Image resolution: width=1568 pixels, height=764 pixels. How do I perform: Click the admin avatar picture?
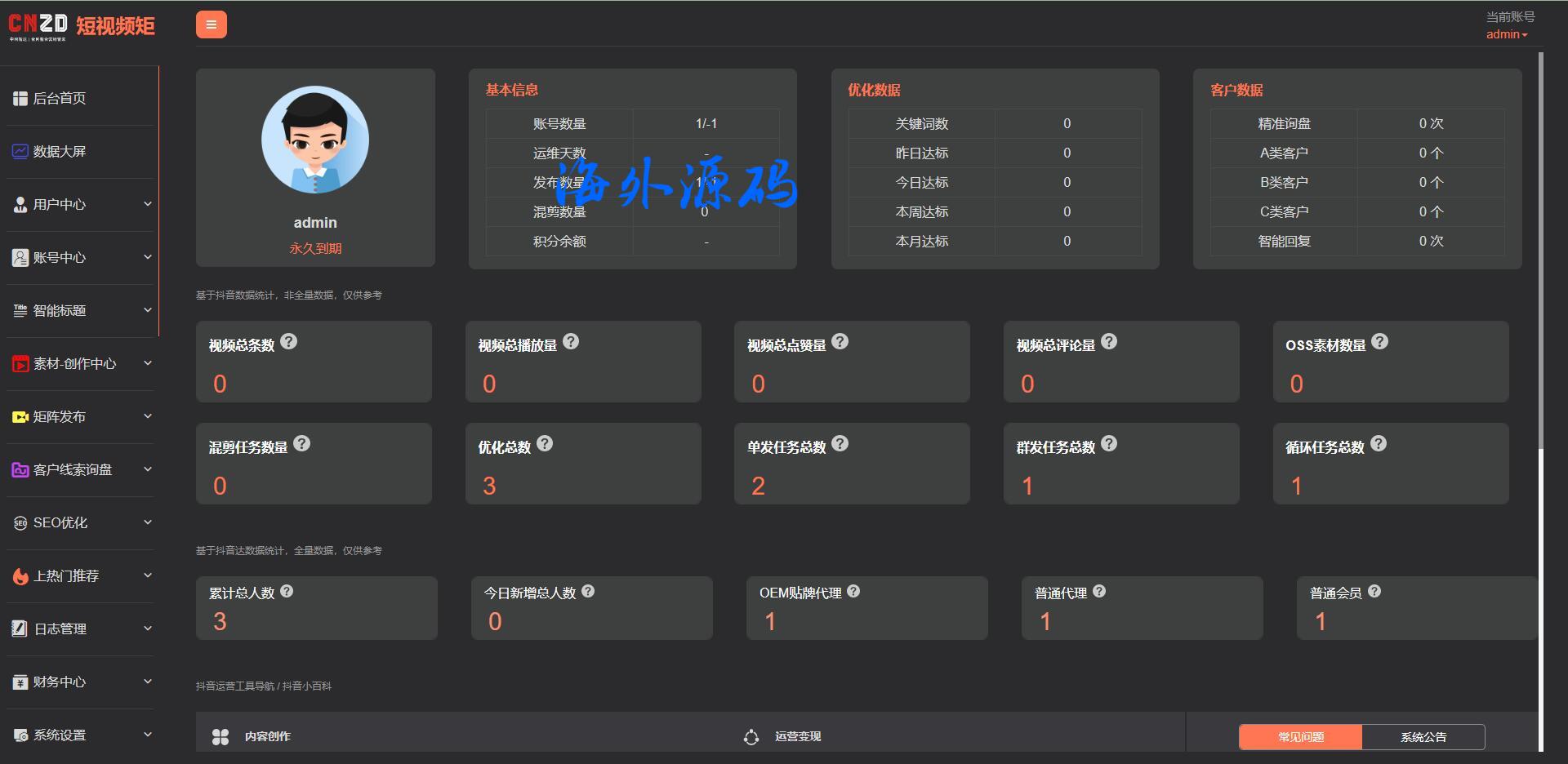315,140
